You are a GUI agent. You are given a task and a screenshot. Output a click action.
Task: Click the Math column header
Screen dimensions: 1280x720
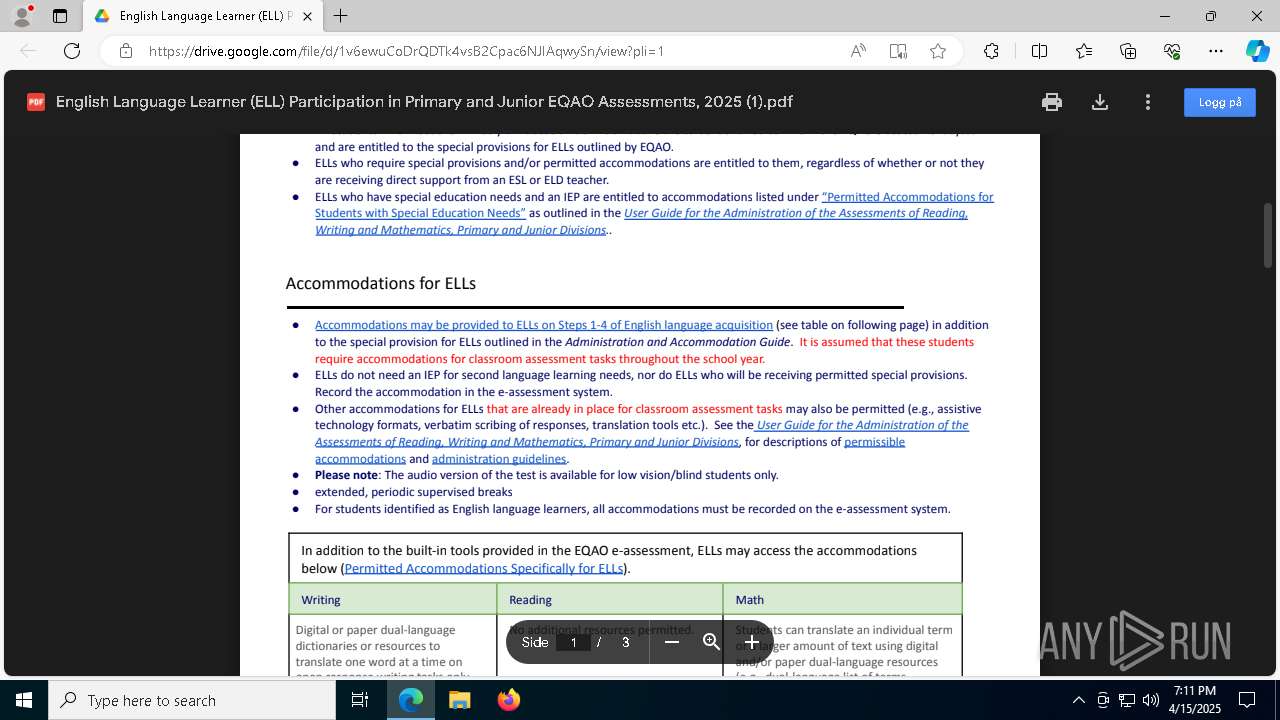[749, 600]
